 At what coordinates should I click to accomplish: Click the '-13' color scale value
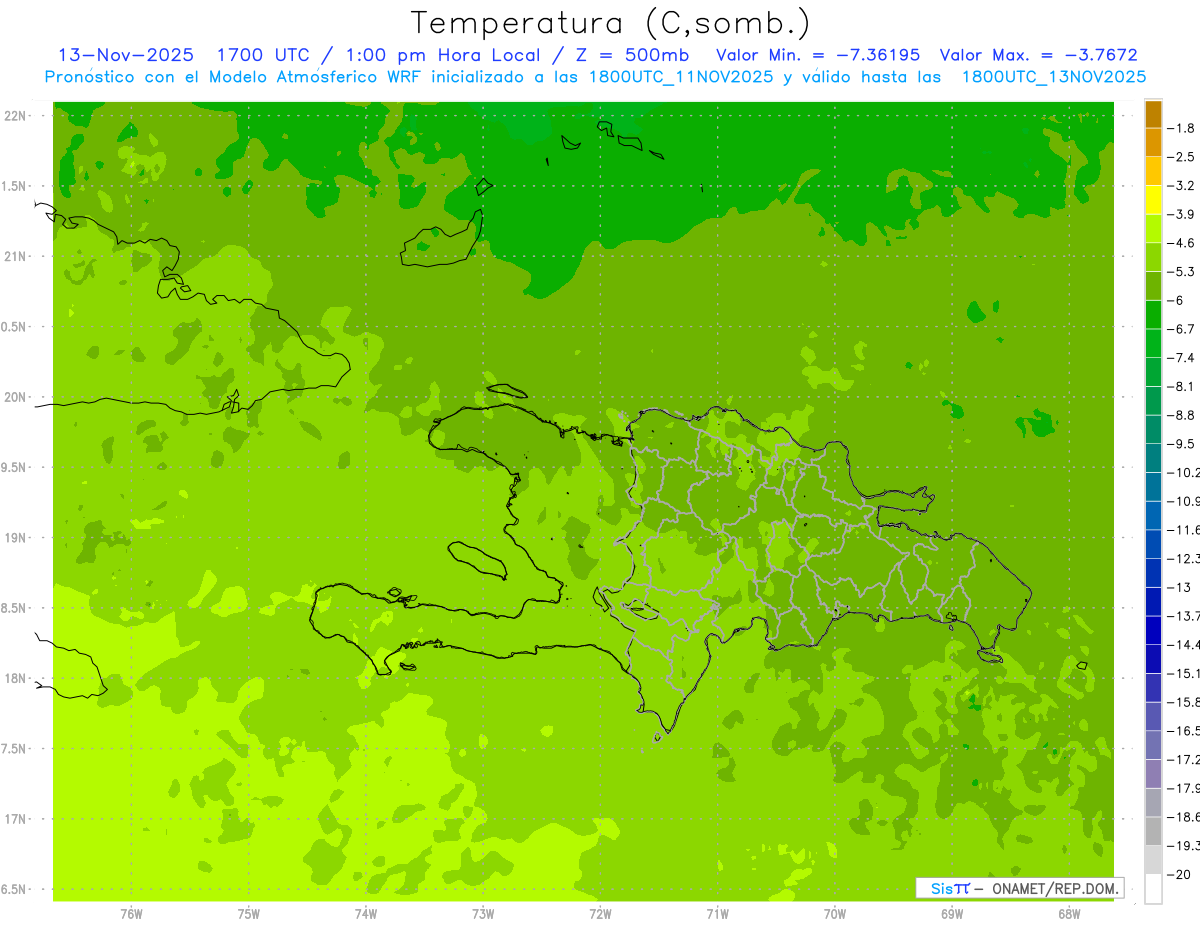pos(1179,588)
